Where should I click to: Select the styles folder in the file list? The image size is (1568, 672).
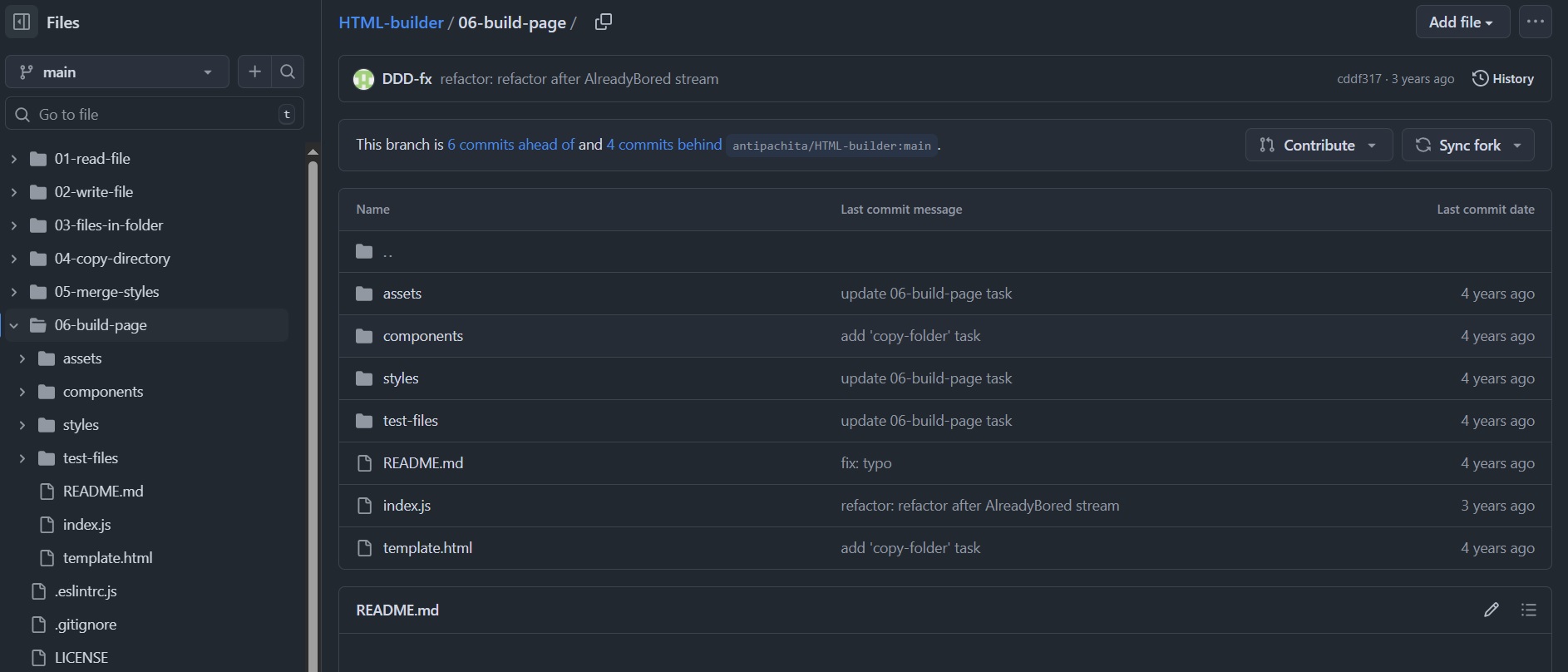400,378
